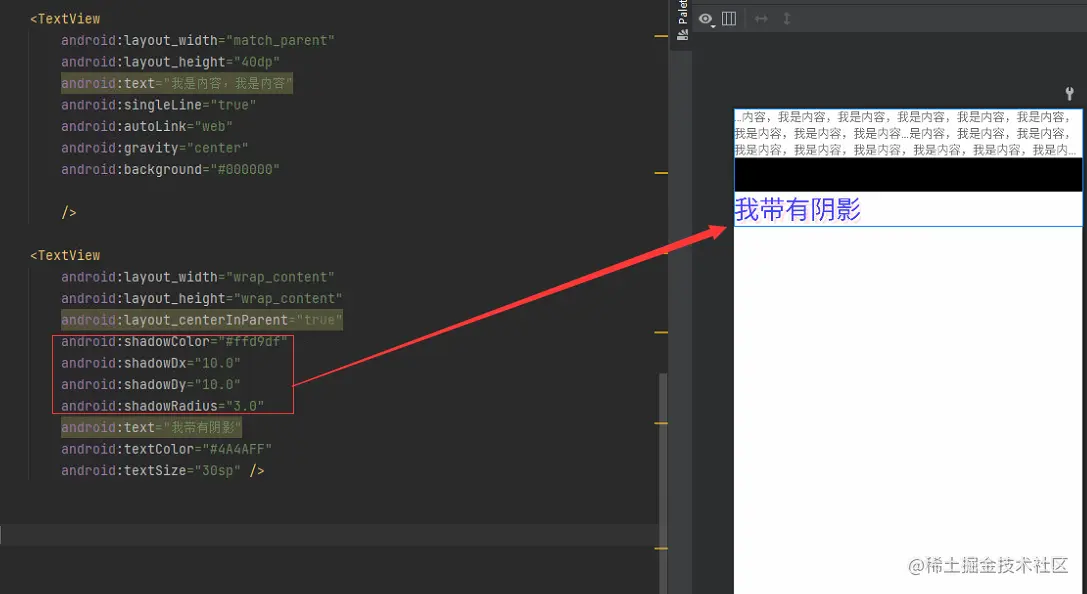The height and width of the screenshot is (594, 1087).
Task: Select the black TextView bar in preview
Action: pyautogui.click(x=908, y=175)
